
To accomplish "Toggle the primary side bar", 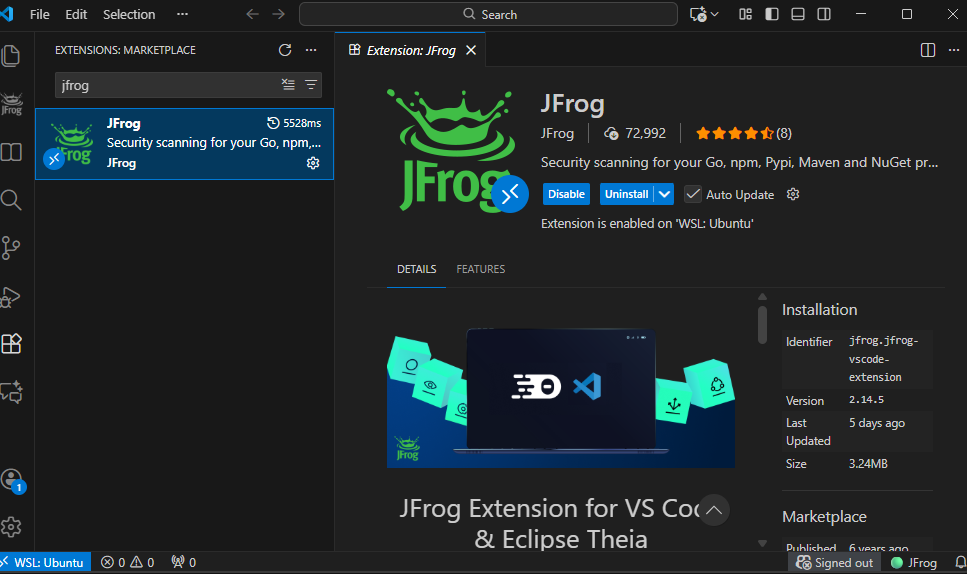I will (772, 14).
